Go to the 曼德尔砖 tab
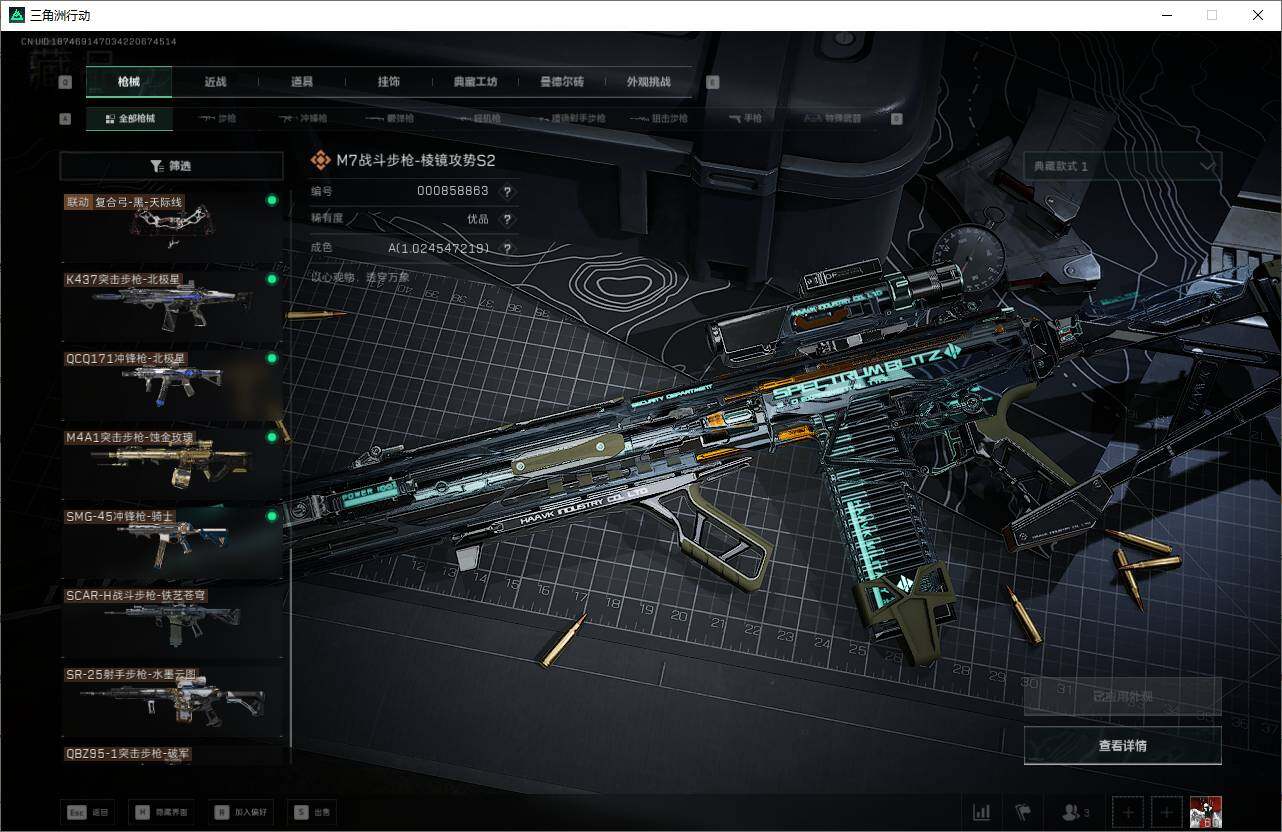Viewport: 1282px width, 832px height. pyautogui.click(x=562, y=82)
